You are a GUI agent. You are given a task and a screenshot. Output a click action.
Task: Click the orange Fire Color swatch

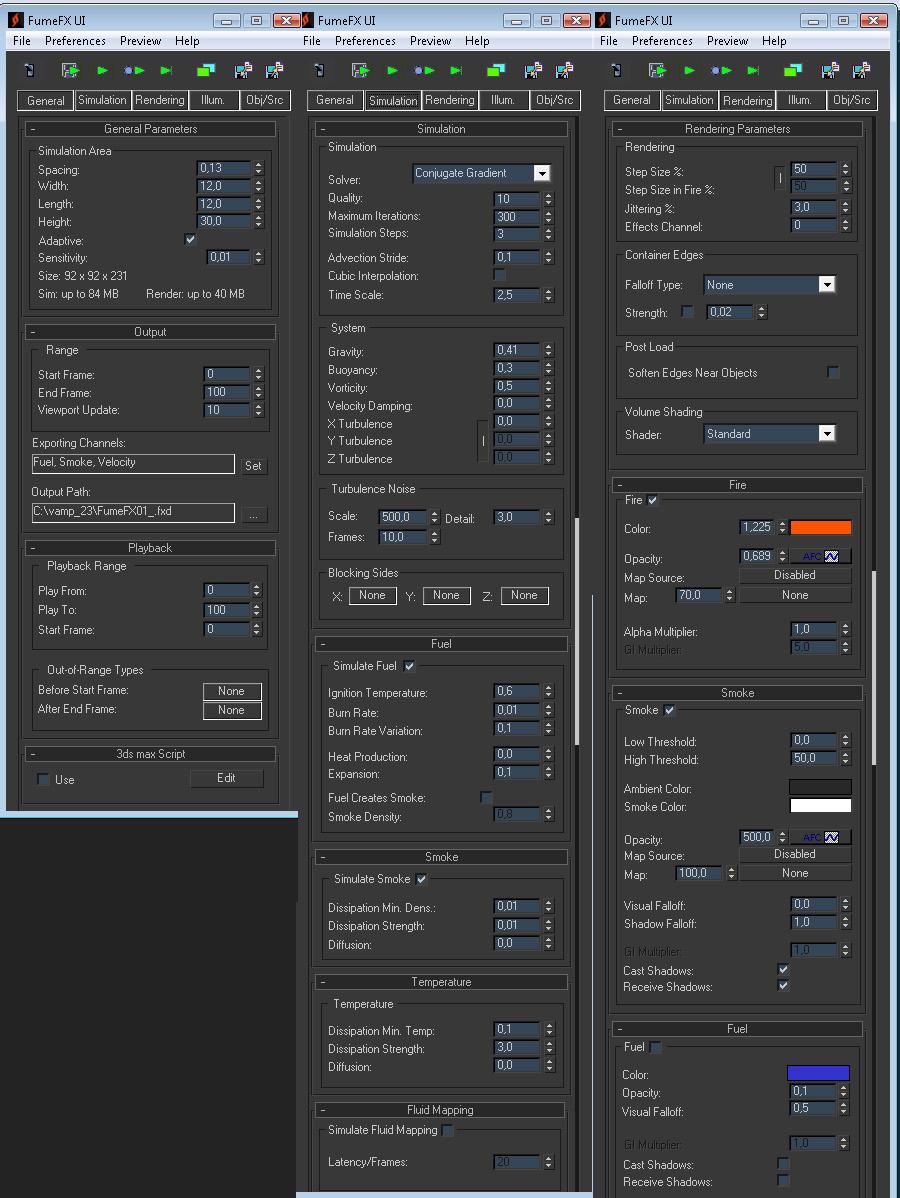[821, 527]
